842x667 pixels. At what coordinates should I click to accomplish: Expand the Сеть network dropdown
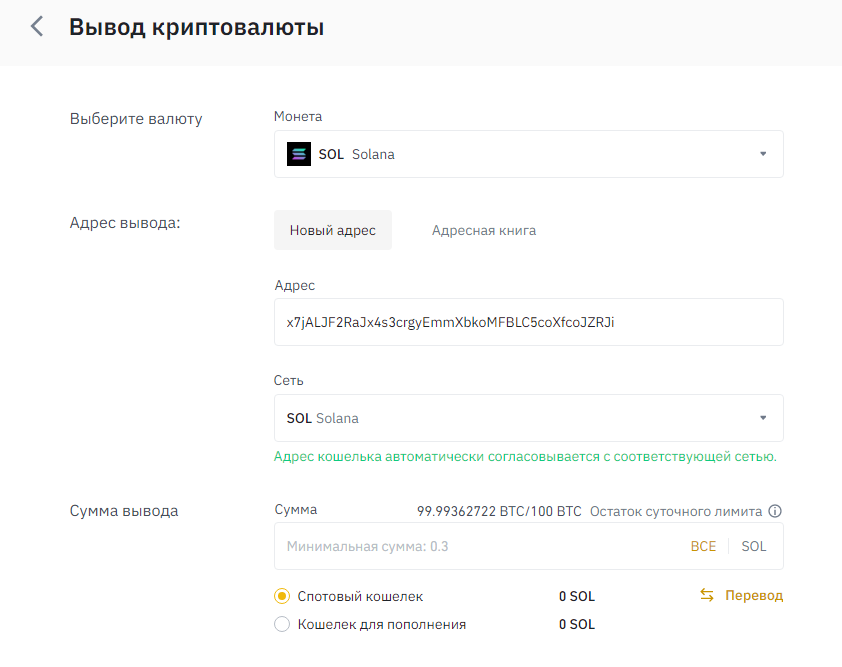528,418
